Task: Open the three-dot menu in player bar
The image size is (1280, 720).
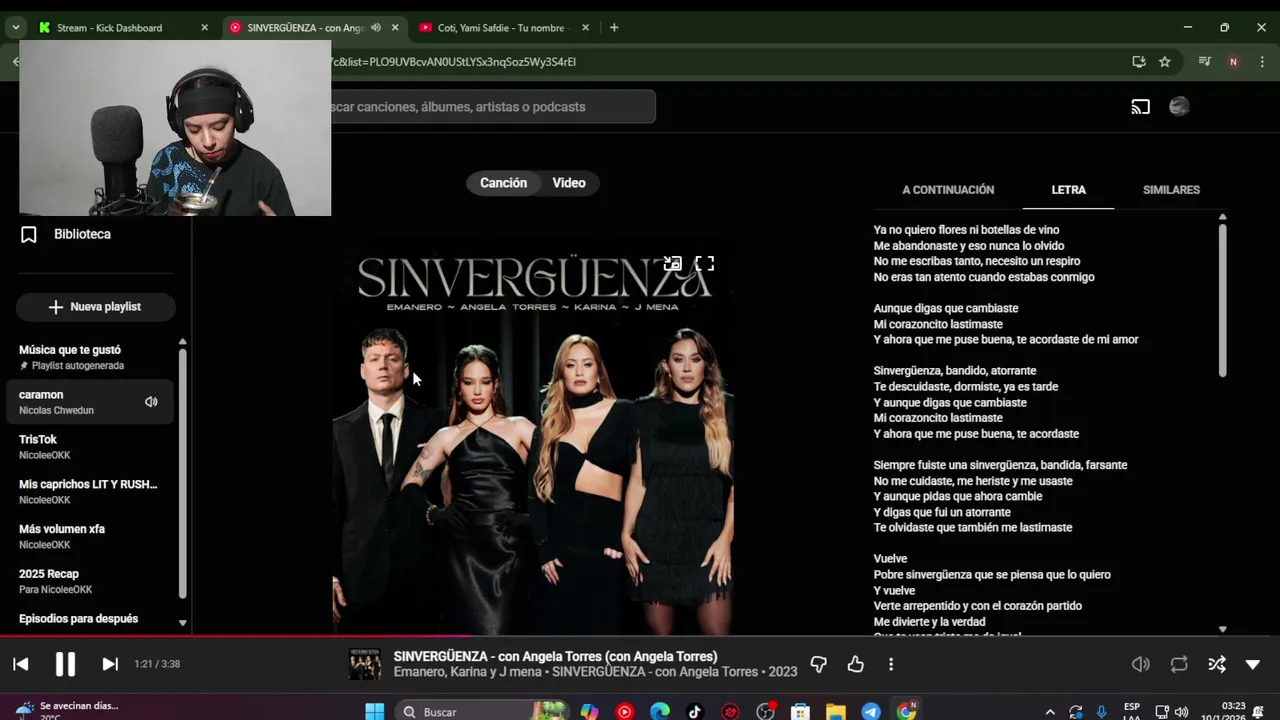Action: coord(891,664)
